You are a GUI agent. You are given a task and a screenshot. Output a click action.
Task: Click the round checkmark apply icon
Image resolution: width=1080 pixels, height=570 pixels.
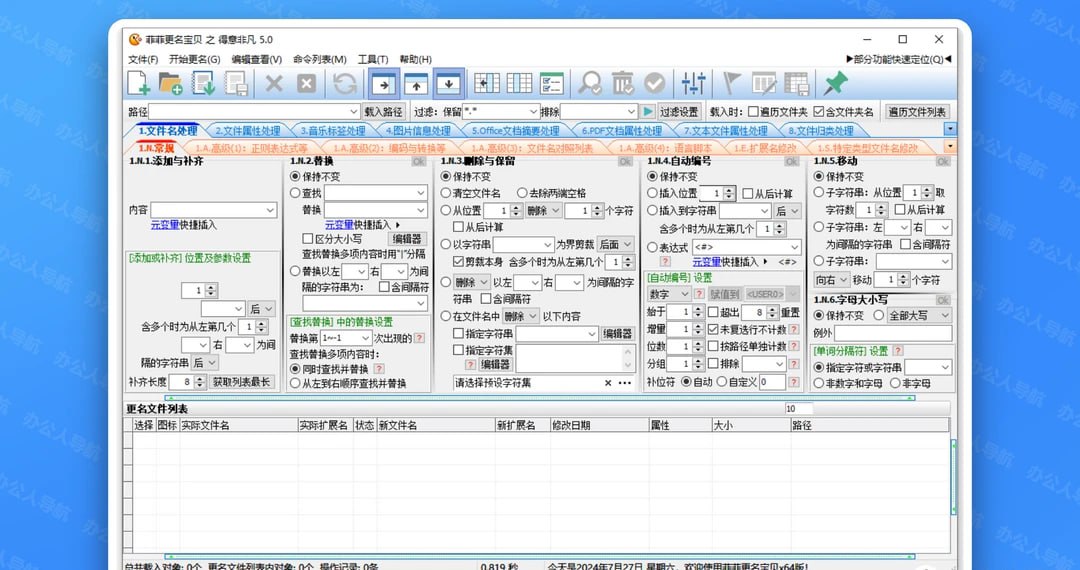(x=655, y=84)
